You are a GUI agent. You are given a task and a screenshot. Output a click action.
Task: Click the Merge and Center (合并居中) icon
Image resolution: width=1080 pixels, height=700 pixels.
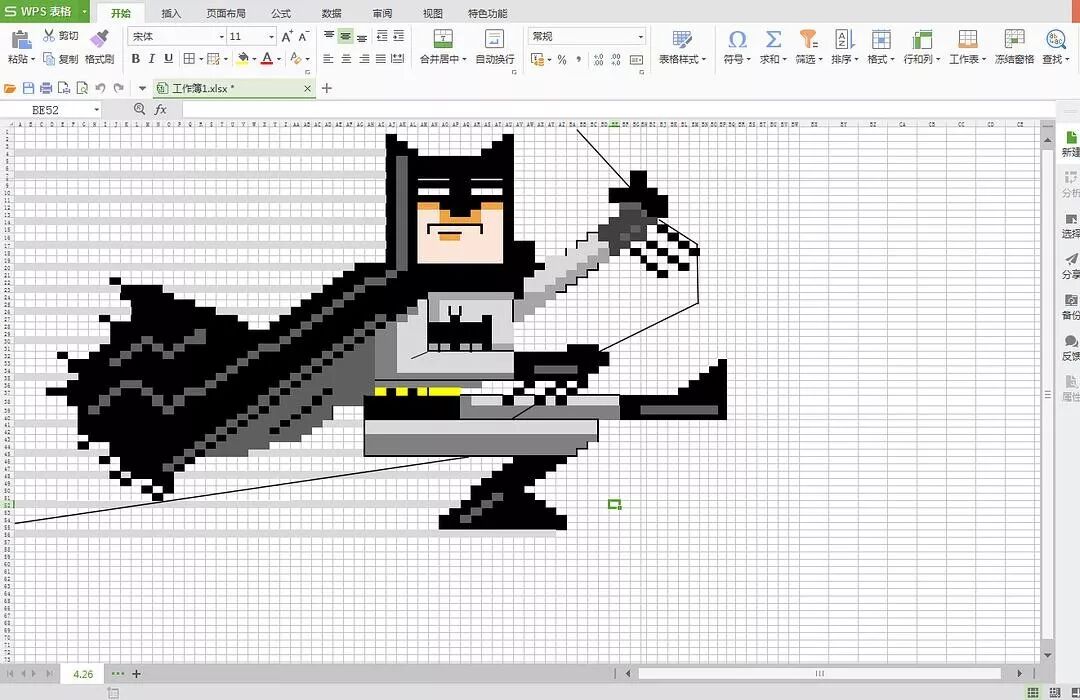(443, 39)
